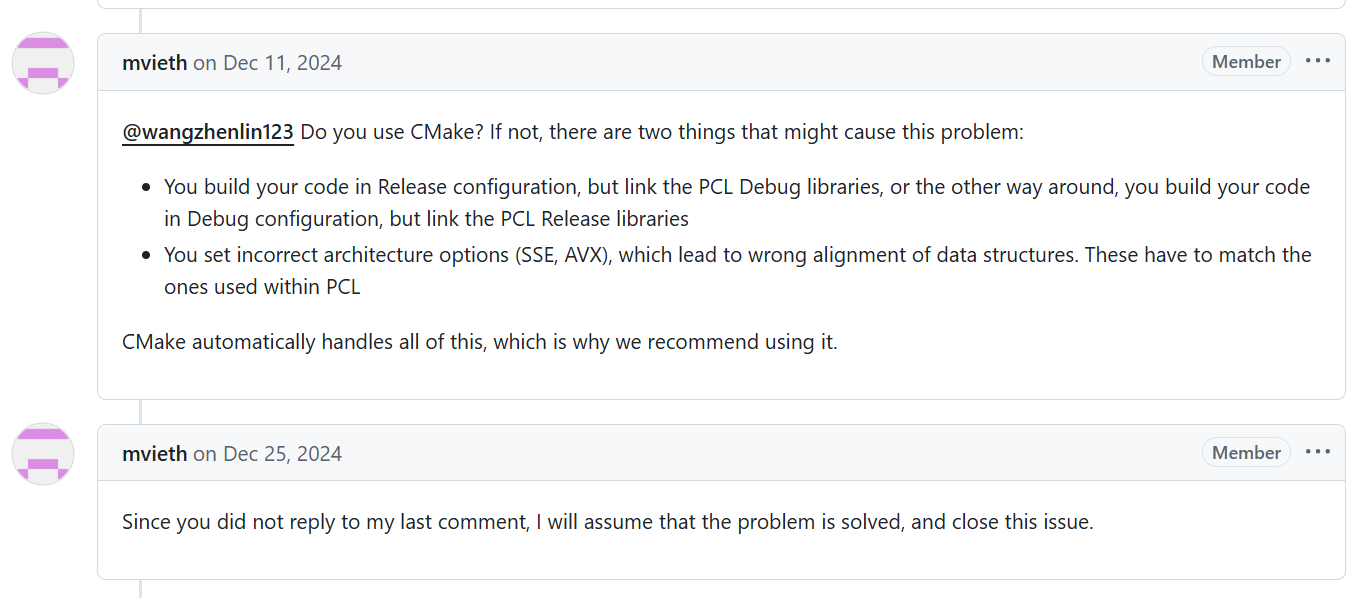Click the Dec 25, 2024 timestamp permalink
This screenshot has height=598, width=1361.
click(281, 453)
